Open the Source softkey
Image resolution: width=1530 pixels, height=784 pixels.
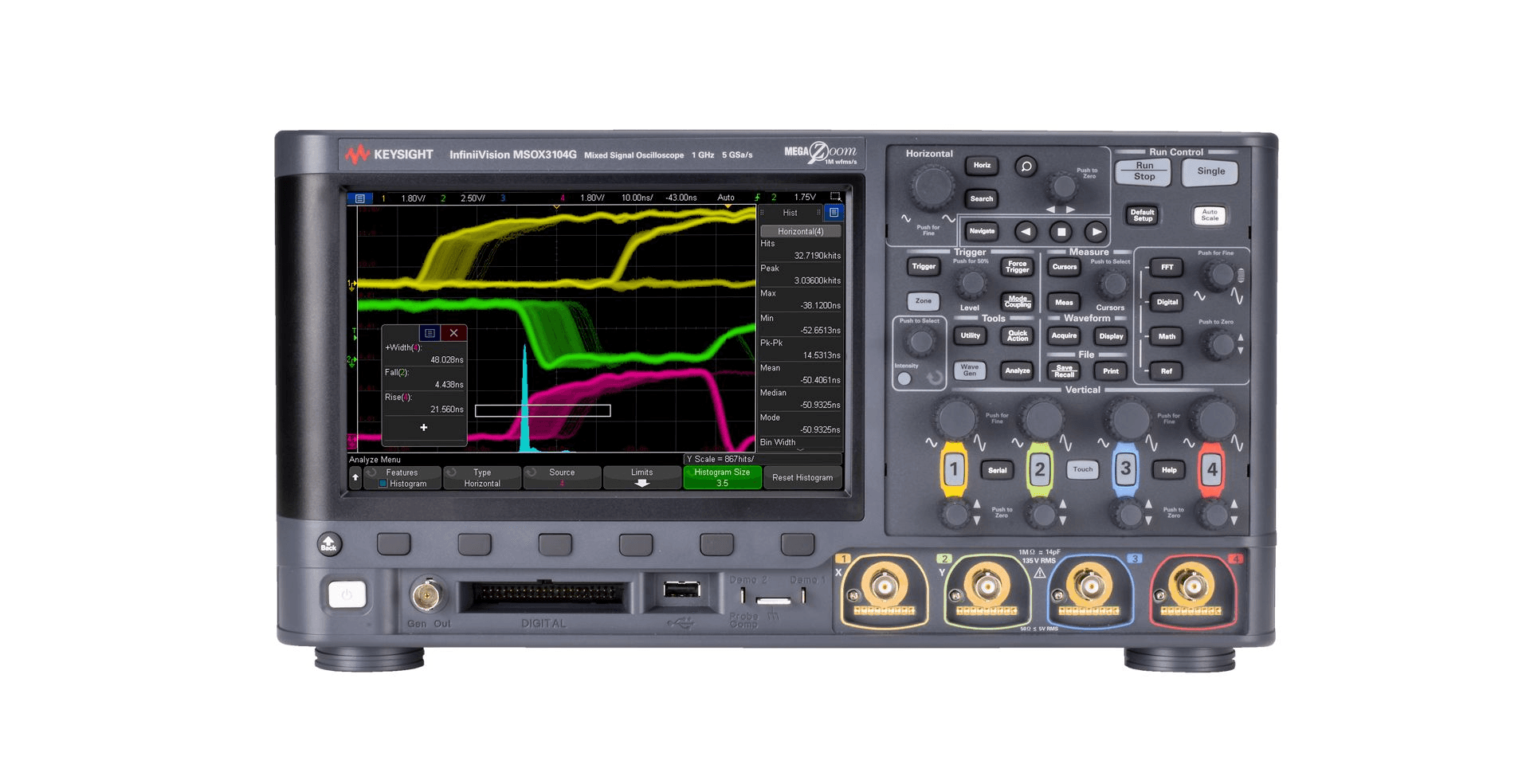[562, 477]
